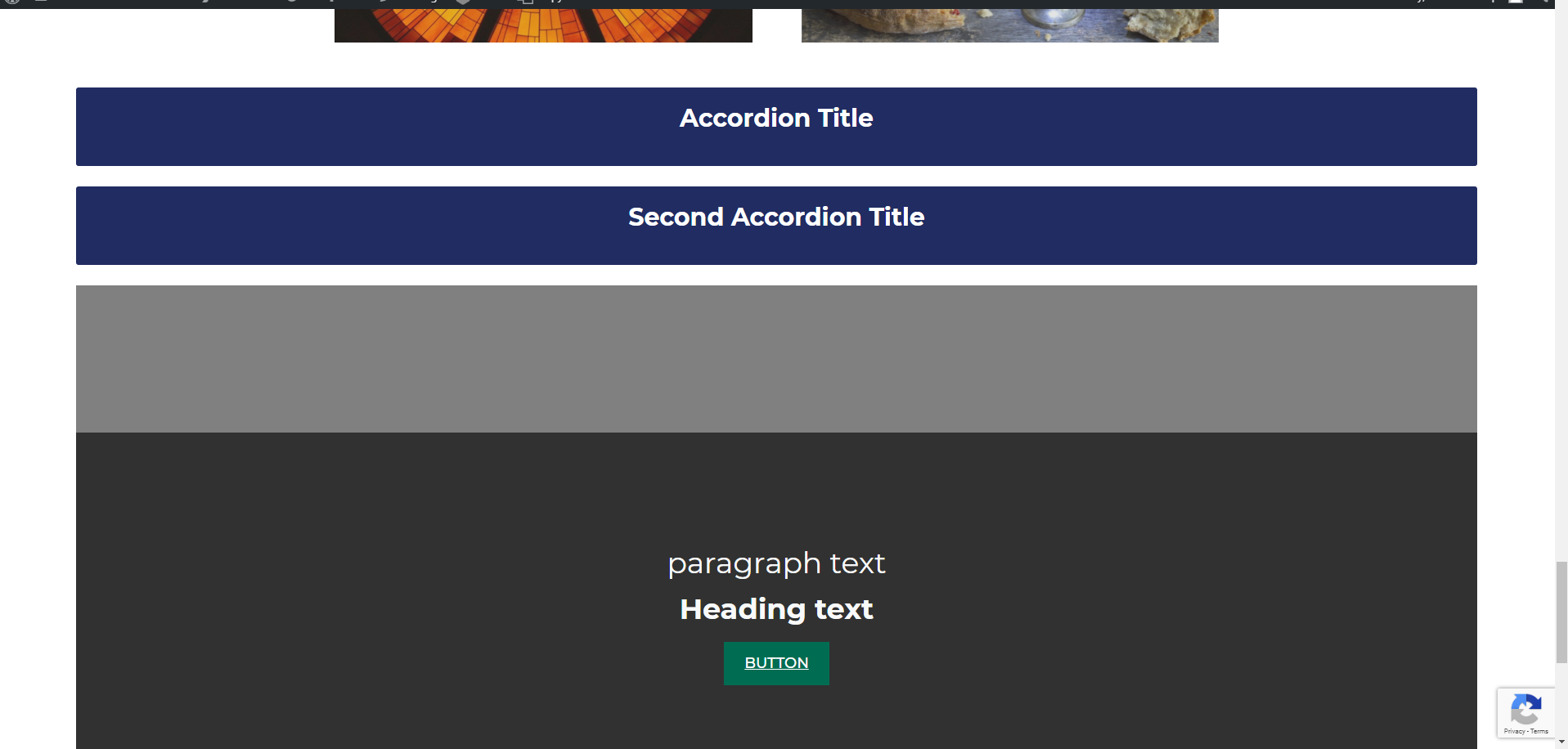Click the WordPress logo in admin bar

12,2
